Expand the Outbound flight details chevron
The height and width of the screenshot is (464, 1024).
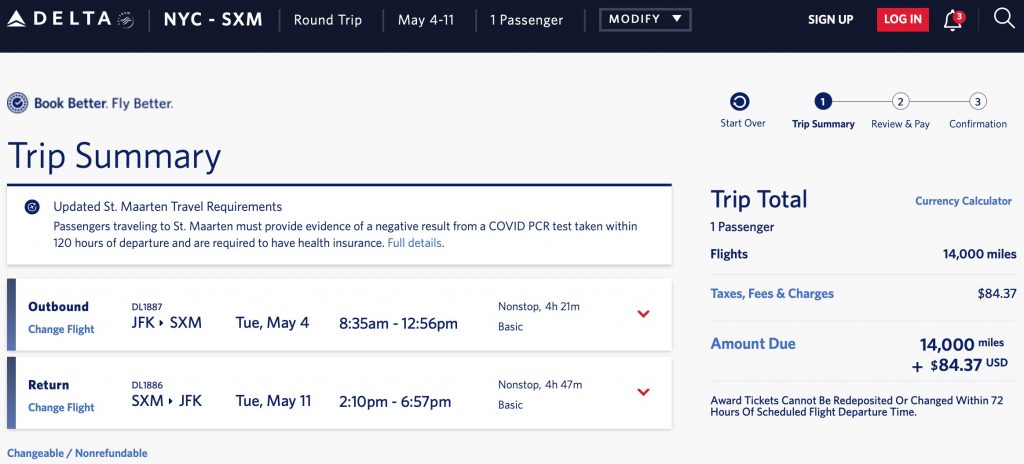pyautogui.click(x=643, y=314)
